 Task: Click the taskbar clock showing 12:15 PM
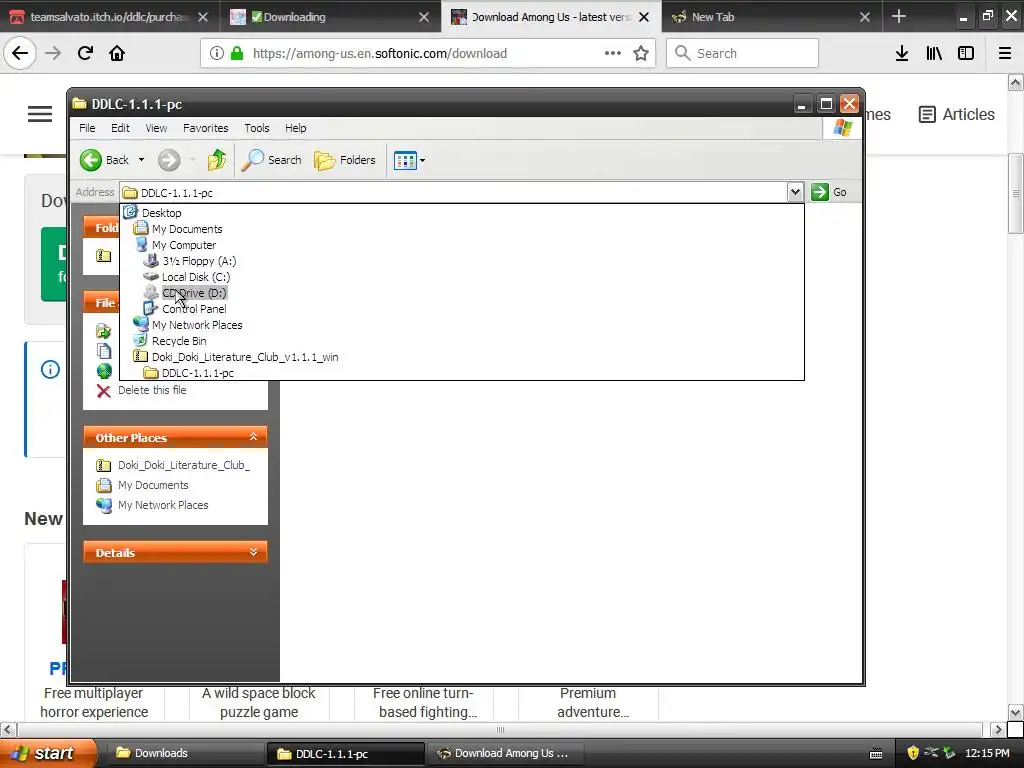[x=987, y=753]
